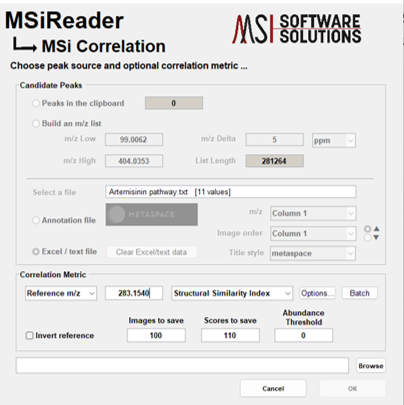Click the Options... button

click(x=317, y=293)
